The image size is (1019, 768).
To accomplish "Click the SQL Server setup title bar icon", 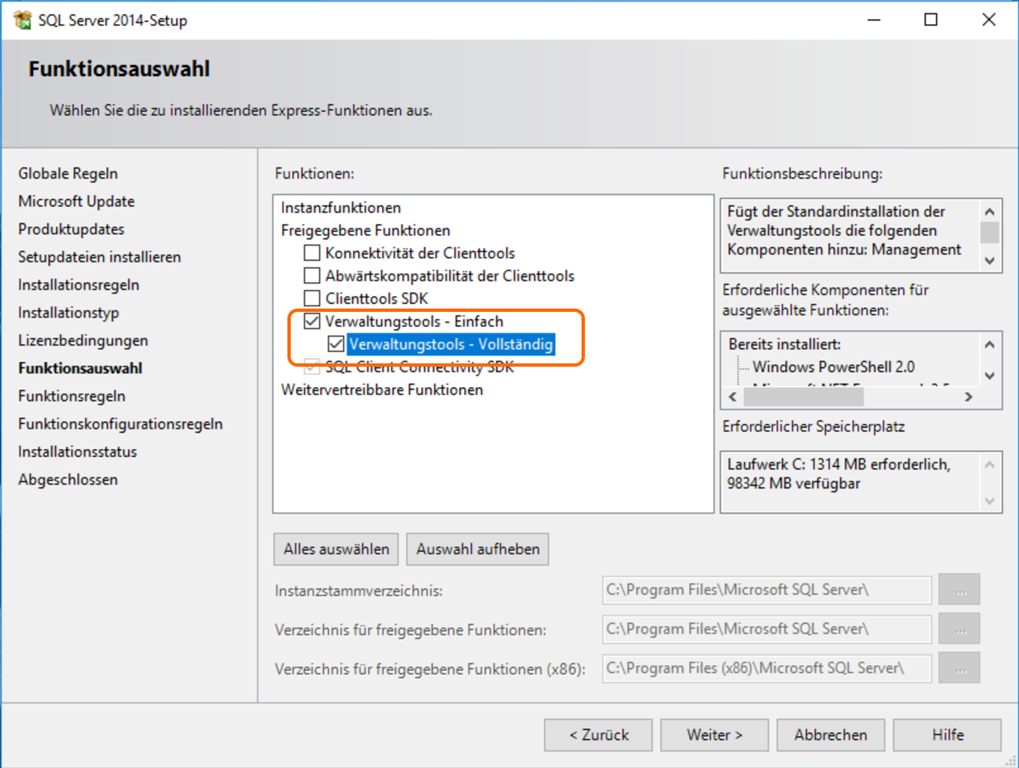I will tap(21, 20).
